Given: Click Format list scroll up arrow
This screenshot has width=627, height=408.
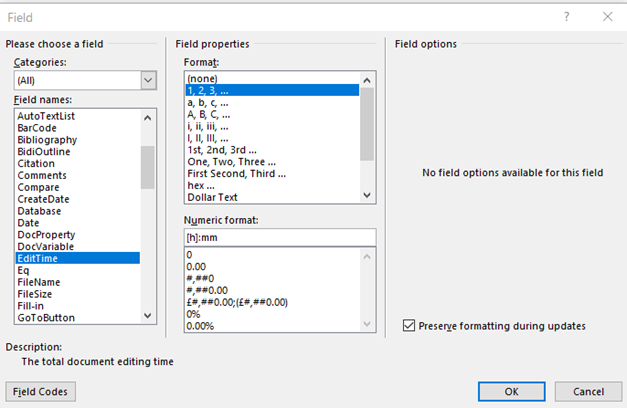Looking at the screenshot, I should (x=367, y=80).
